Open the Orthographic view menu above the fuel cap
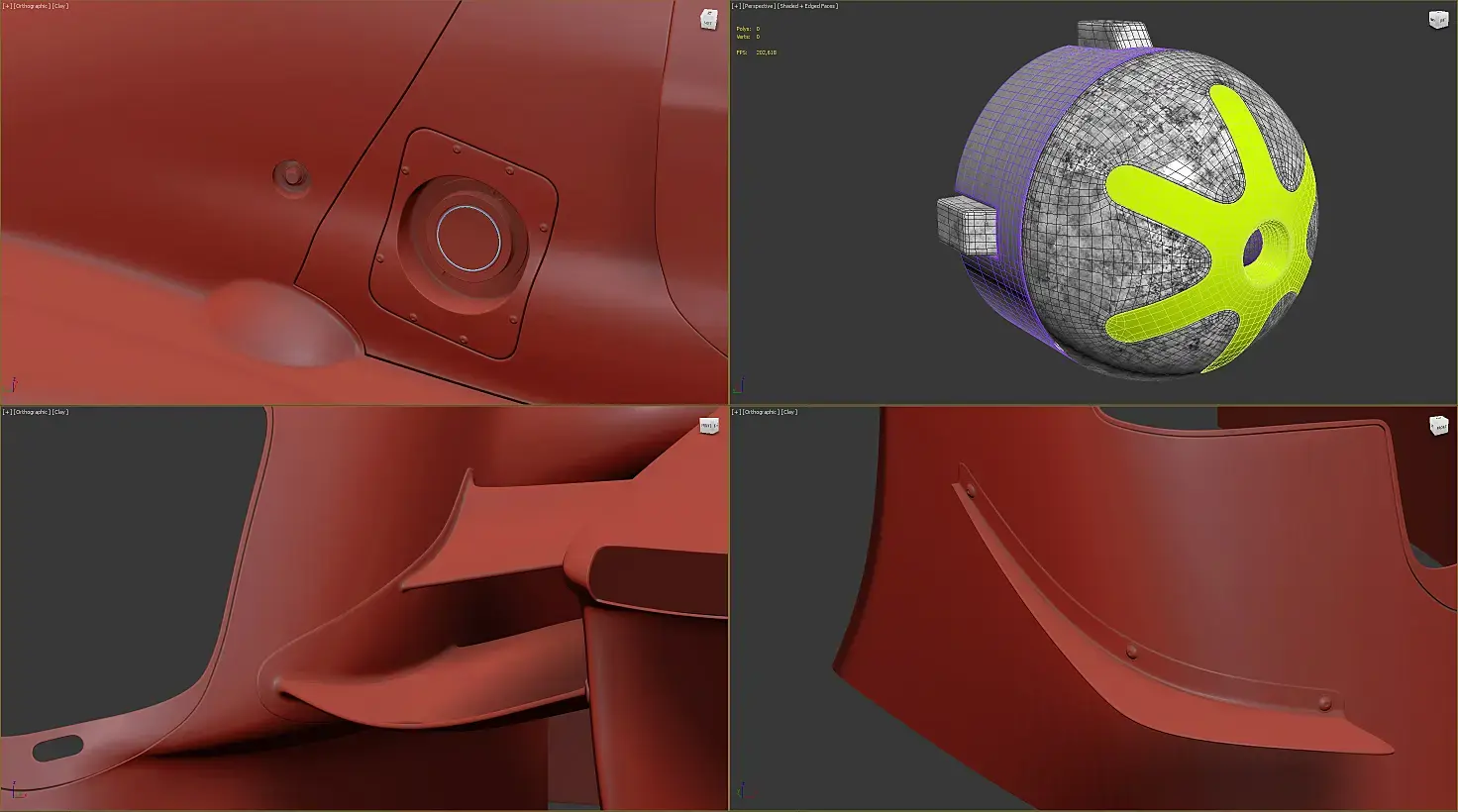 pos(30,6)
